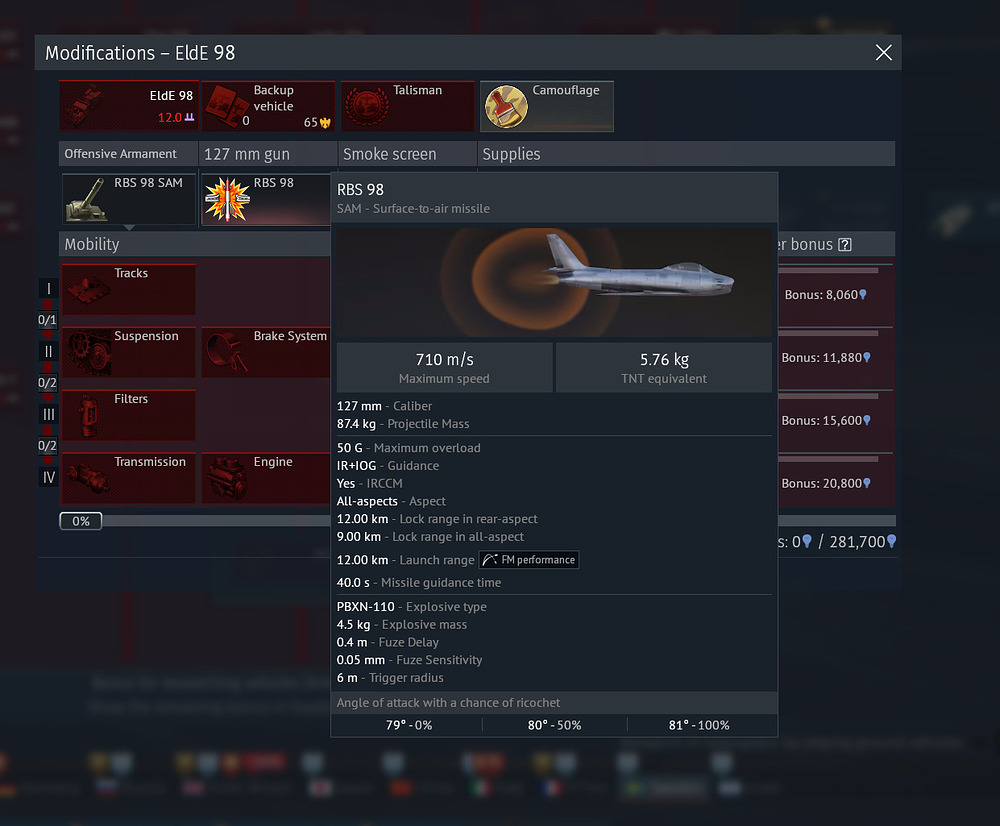This screenshot has width=1000, height=826.
Task: Select the Suspension modification icon
Action: (x=89, y=352)
